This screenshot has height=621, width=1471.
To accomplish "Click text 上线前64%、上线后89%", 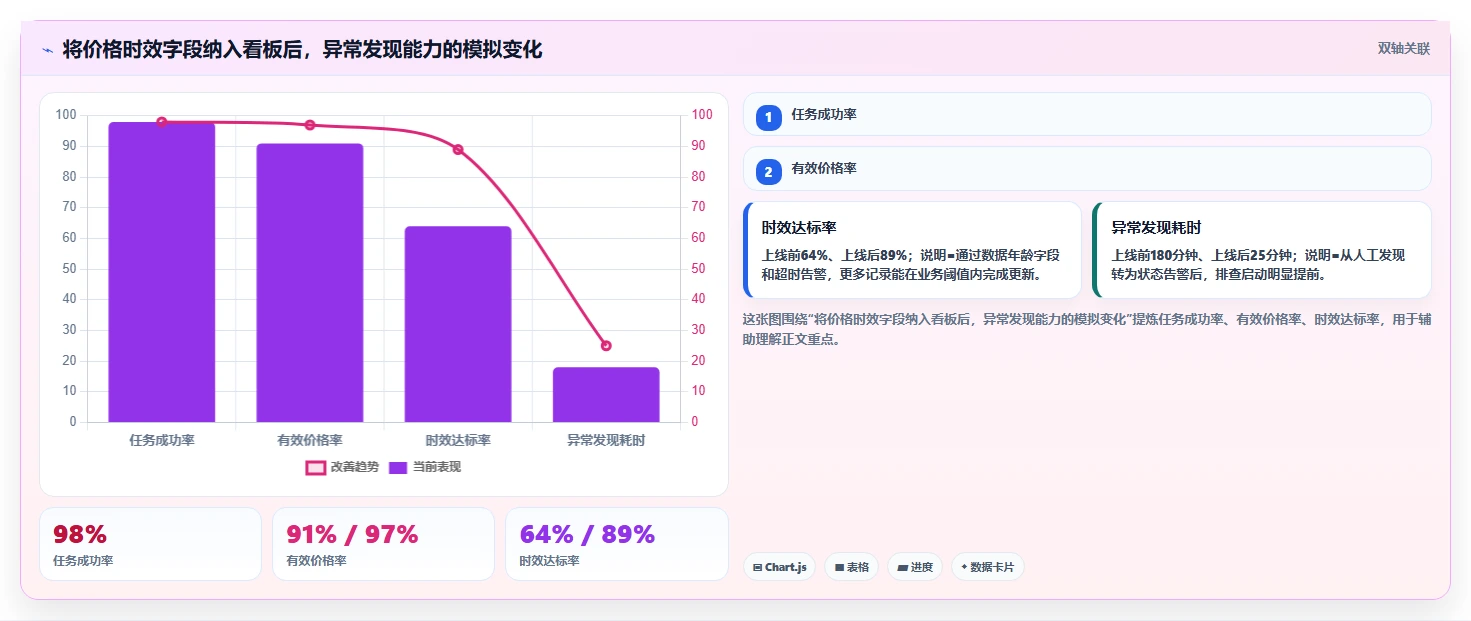I will point(835,255).
